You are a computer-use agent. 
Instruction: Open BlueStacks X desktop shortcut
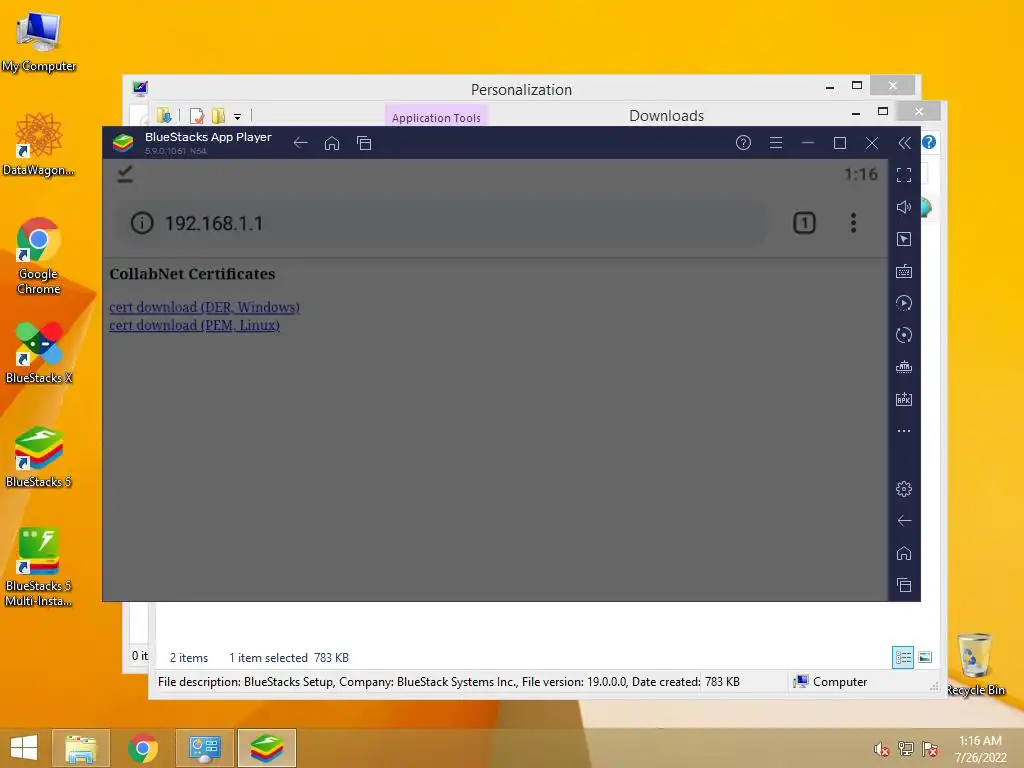pos(39,353)
